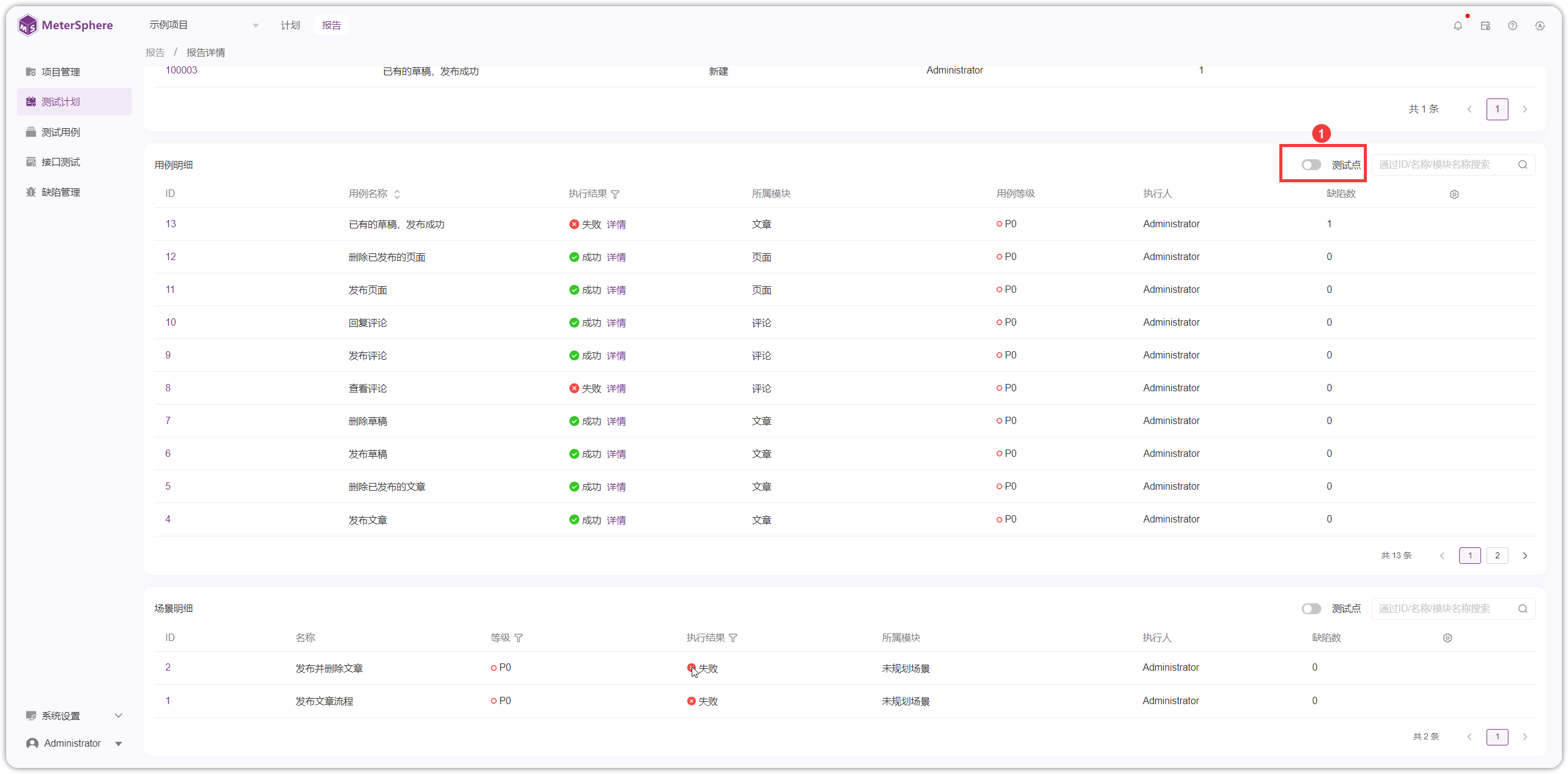Open 测试用例 in the sidebar
Image resolution: width=1568 pixels, height=774 pixels.
pyautogui.click(x=74, y=132)
